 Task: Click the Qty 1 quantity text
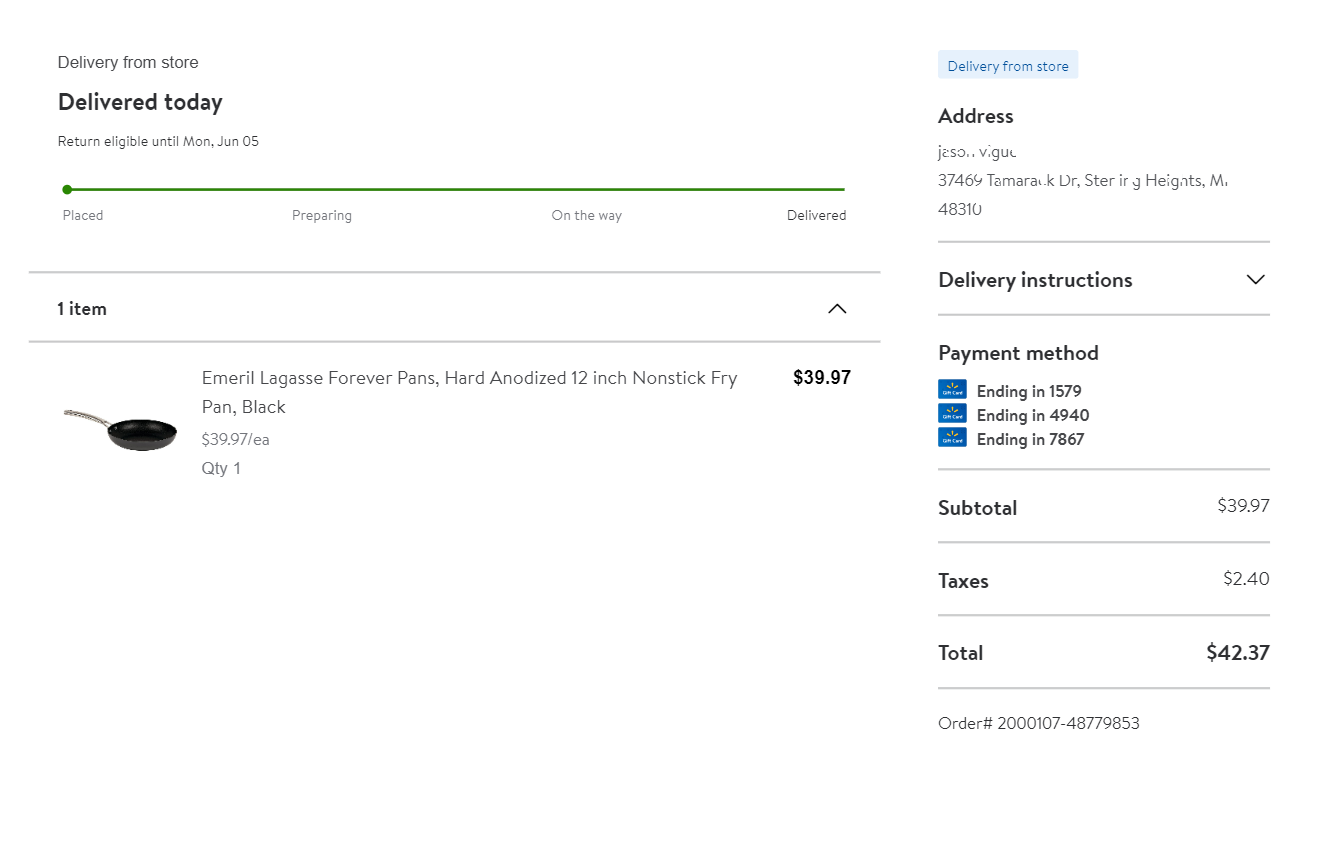(221, 468)
